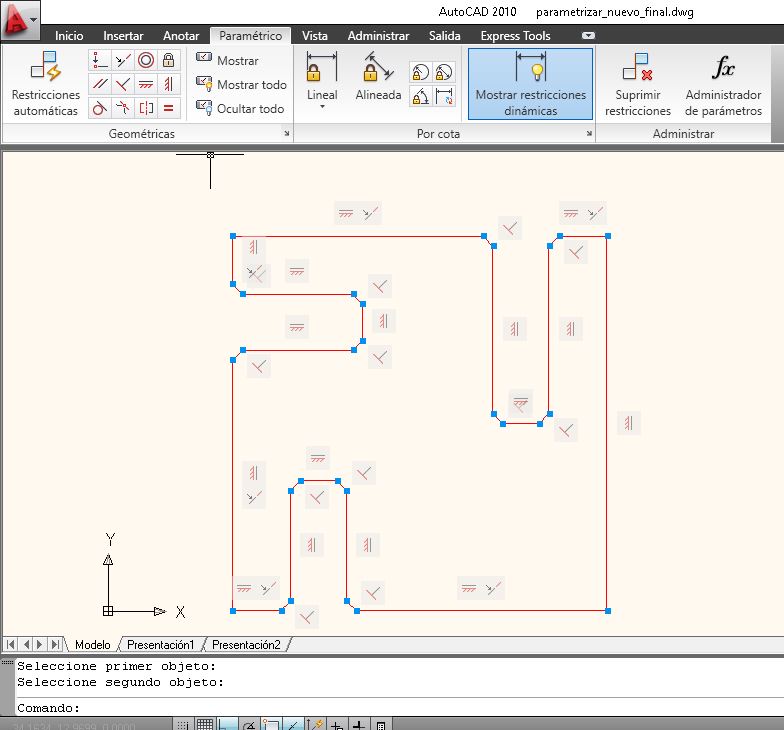Viewport: 784px width, 730px height.
Task: Switch to the Anotar ribbon tab
Action: 181,36
